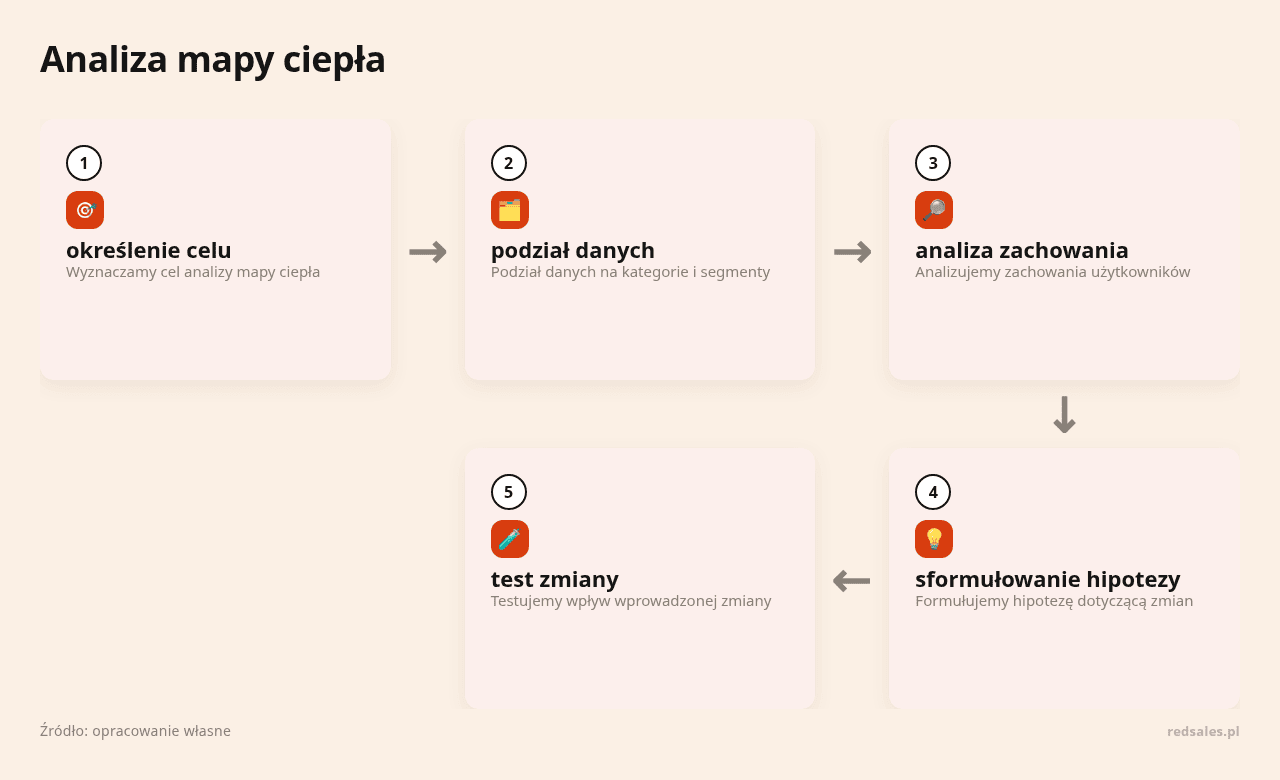Screen dimensions: 1280x780
Task: Click the light bulb icon in step 4
Action: (x=934, y=539)
